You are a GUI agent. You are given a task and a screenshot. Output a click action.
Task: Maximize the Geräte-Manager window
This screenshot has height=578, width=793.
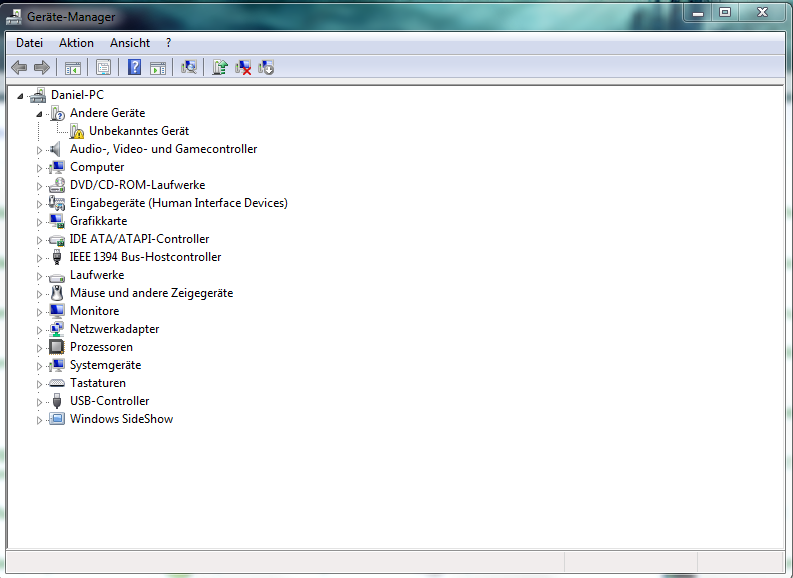(x=725, y=13)
